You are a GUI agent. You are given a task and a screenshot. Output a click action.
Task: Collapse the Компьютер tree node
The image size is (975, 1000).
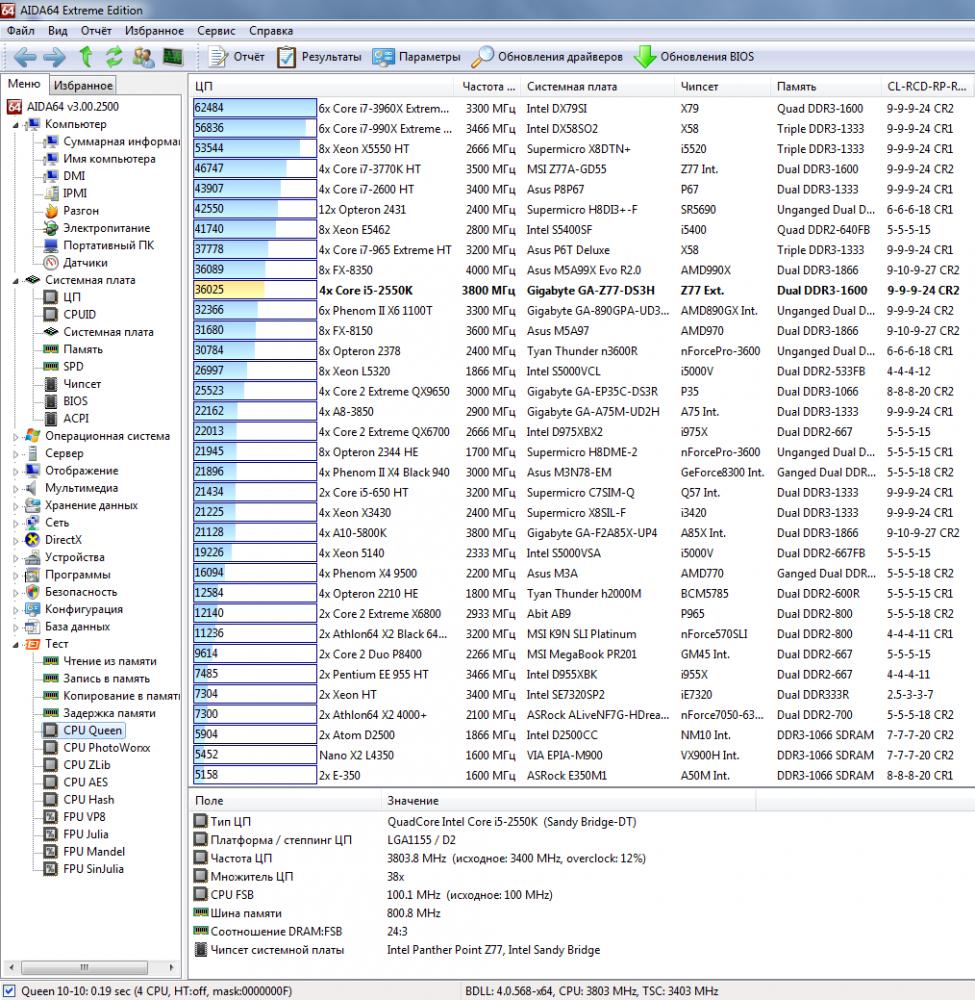click(x=16, y=124)
